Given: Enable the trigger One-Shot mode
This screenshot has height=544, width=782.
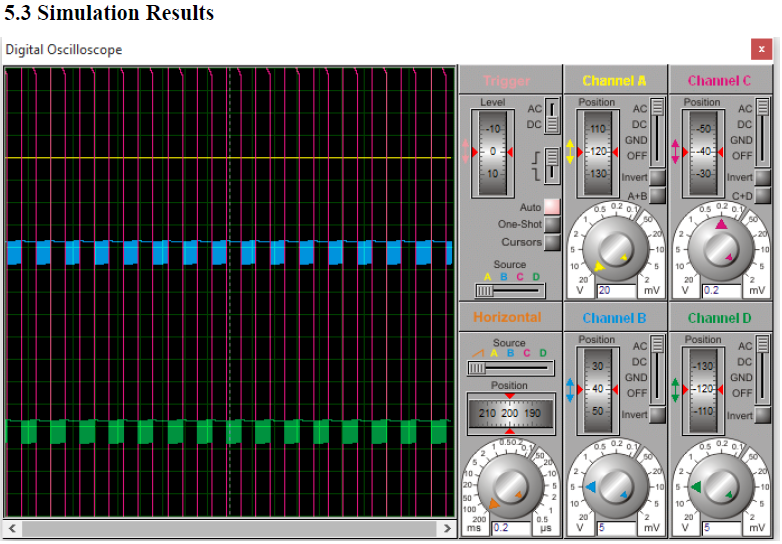Looking at the screenshot, I should [x=551, y=225].
